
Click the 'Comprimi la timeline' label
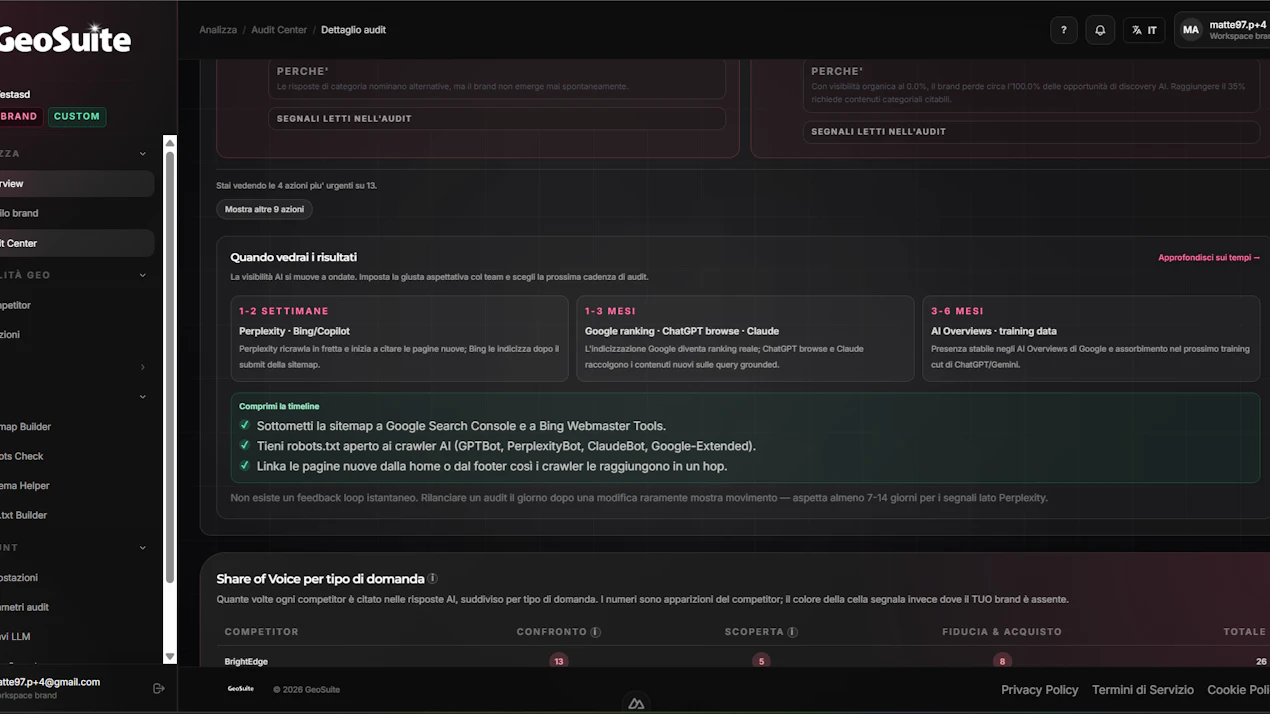pyautogui.click(x=279, y=407)
